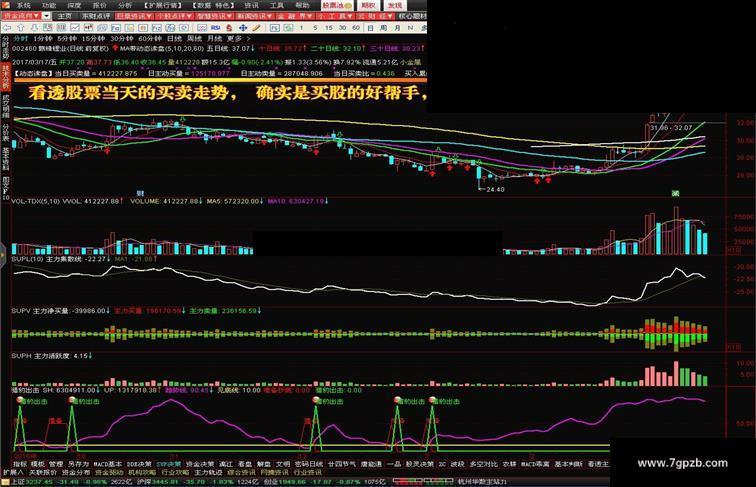Open the 关联报价 bottom tab
The height and width of the screenshot is (487, 756).
pos(43,473)
